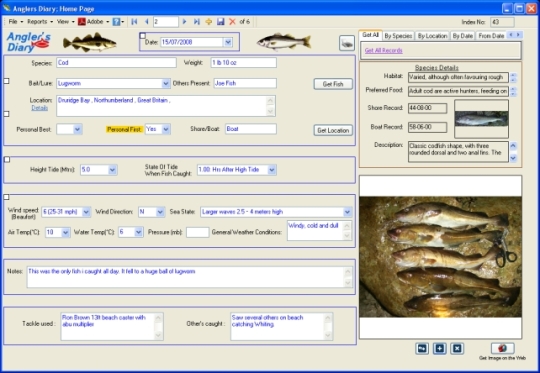Image resolution: width=540 pixels, height=373 pixels.
Task: Click Preferred Food field spinner arrow
Action: click(513, 92)
